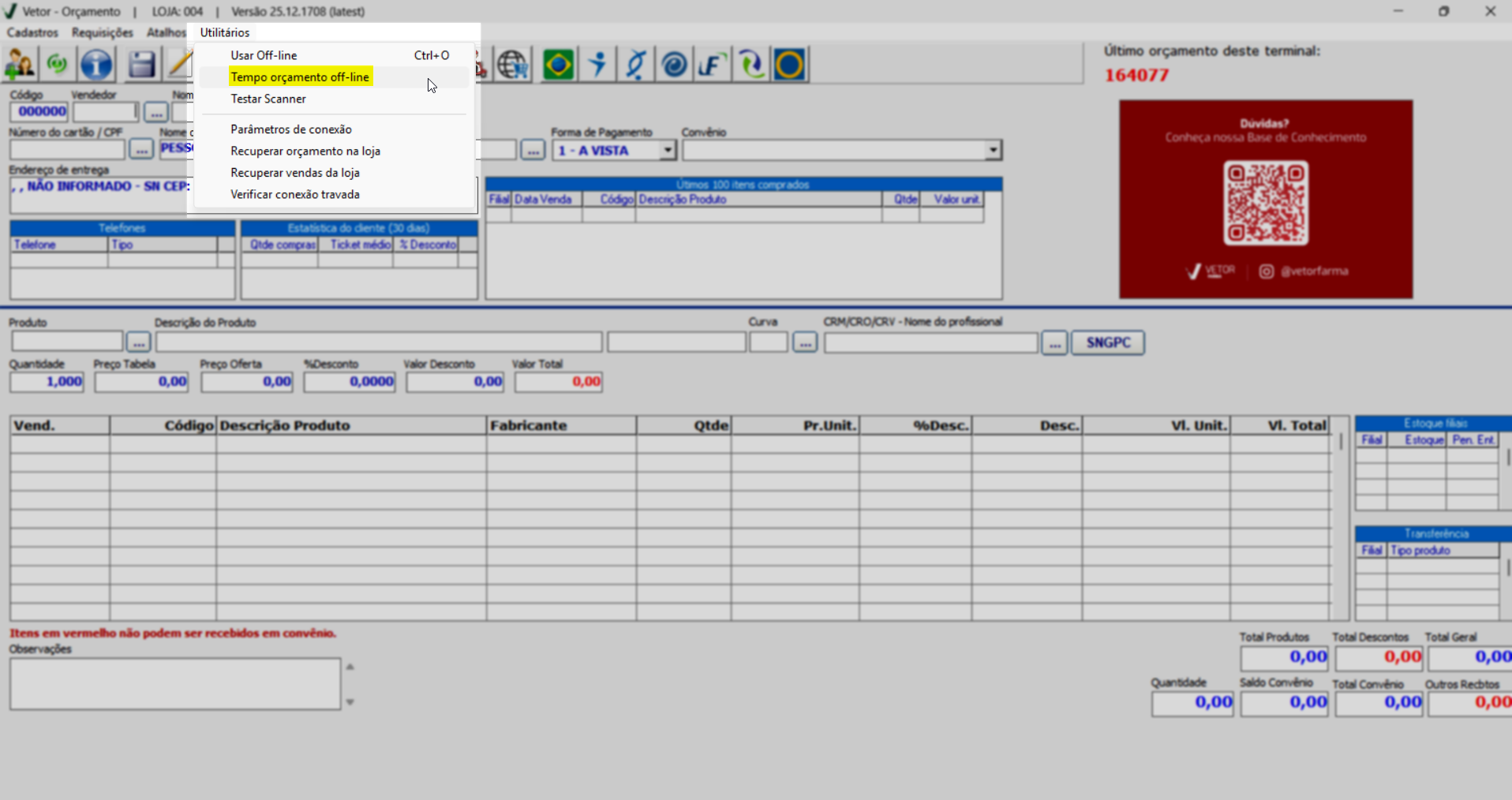Choose Recuperar orçamento na loja

(305, 151)
